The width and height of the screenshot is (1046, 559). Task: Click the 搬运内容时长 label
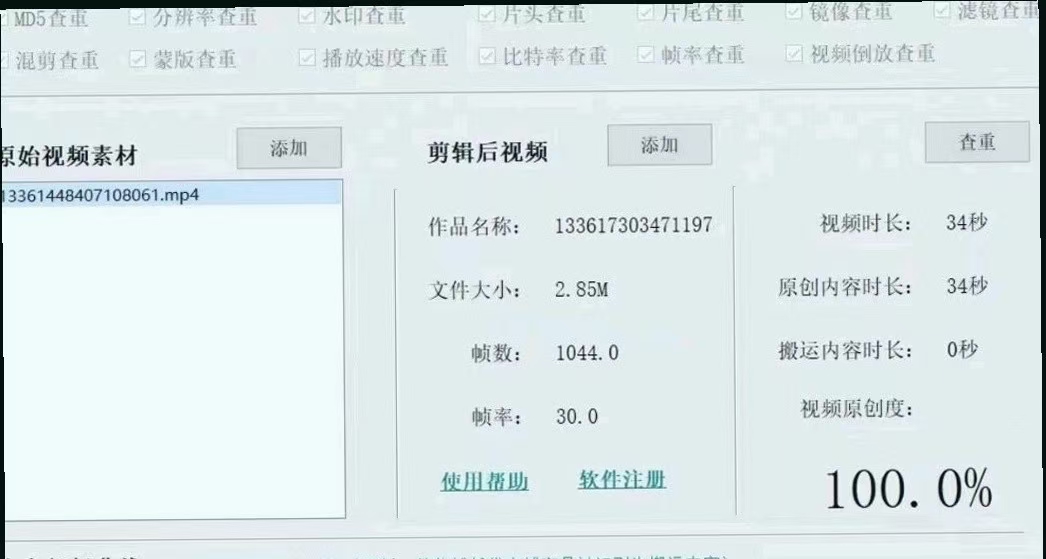point(845,351)
